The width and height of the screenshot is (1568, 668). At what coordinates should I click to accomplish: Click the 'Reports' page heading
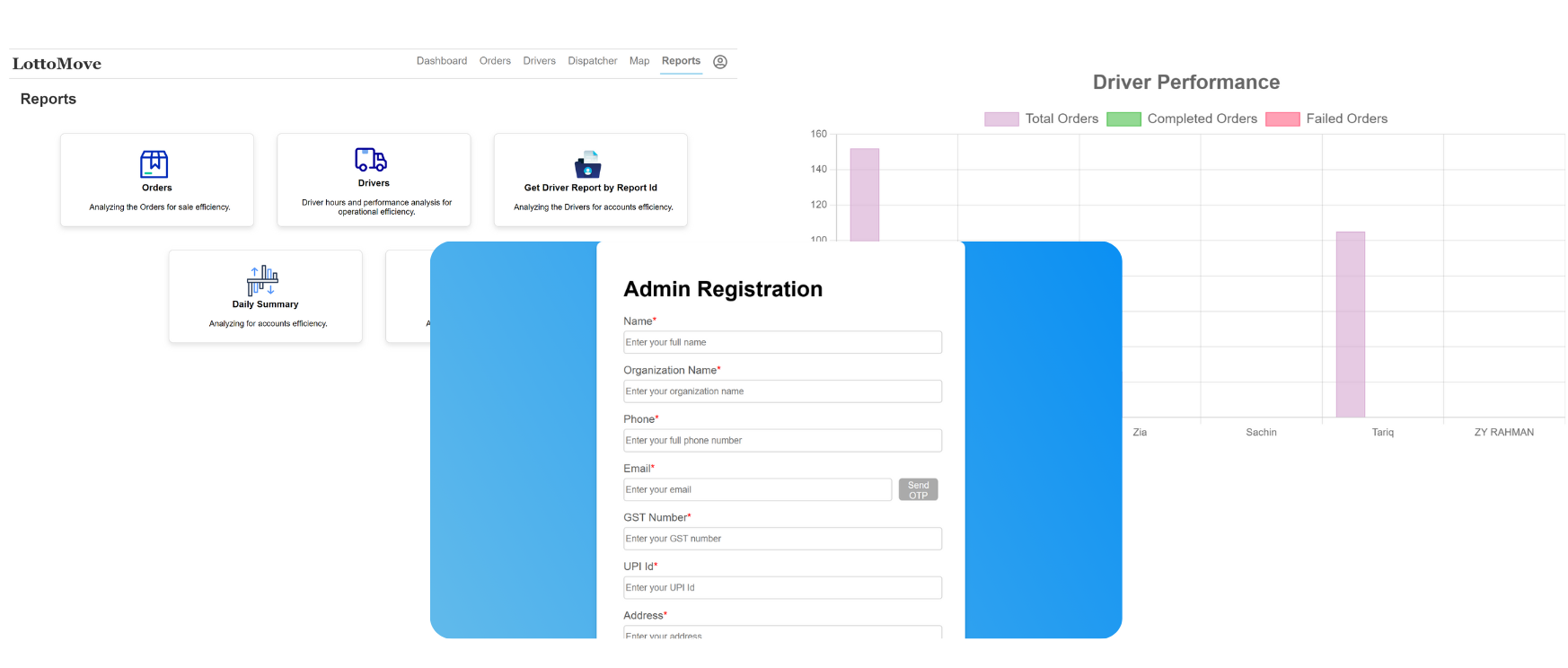(x=48, y=100)
